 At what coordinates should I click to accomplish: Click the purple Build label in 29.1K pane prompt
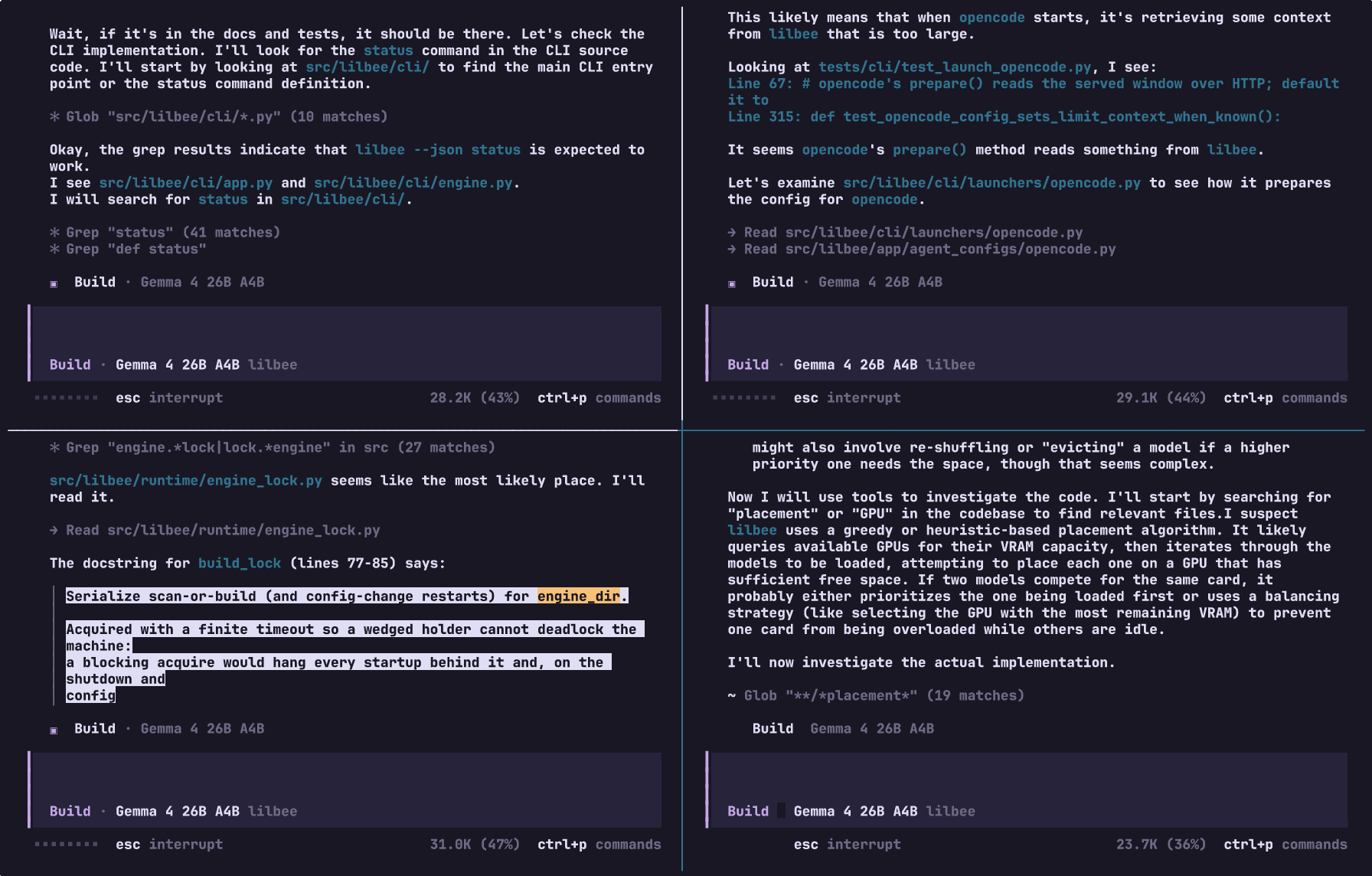748,364
